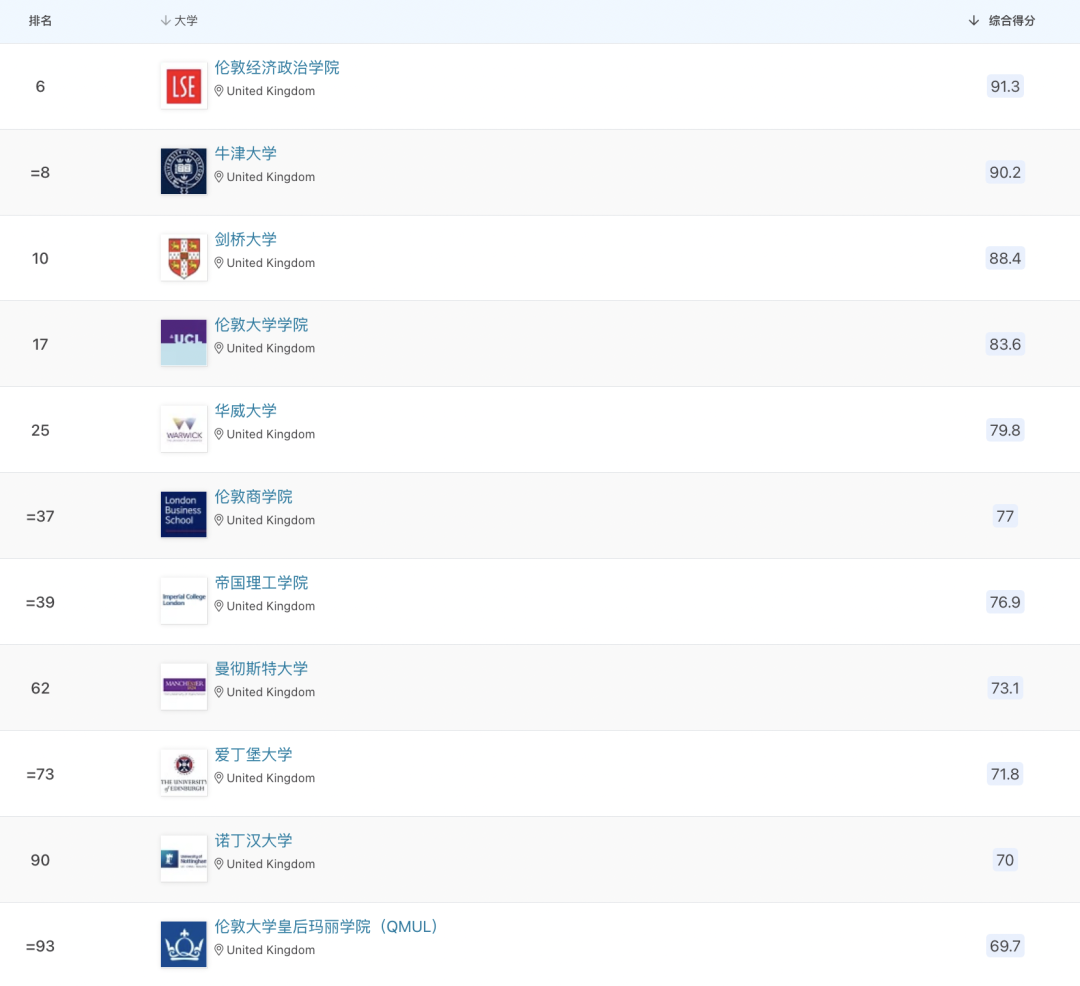Click rank =73
The height and width of the screenshot is (986, 1080).
[40, 774]
